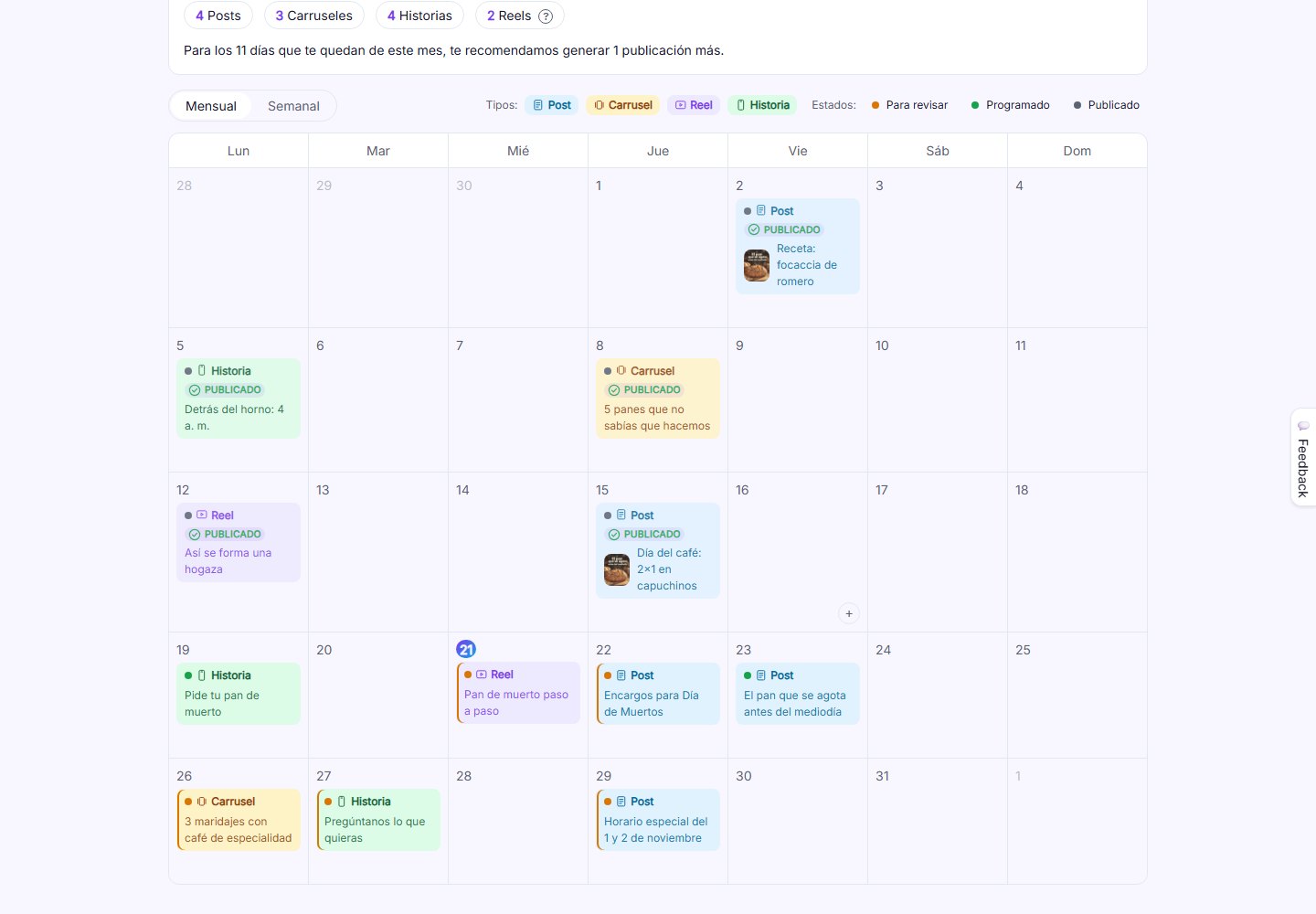The width and height of the screenshot is (1316, 914).
Task: Open '3 maridajes con café de especialidad' carousel
Action: (x=239, y=820)
